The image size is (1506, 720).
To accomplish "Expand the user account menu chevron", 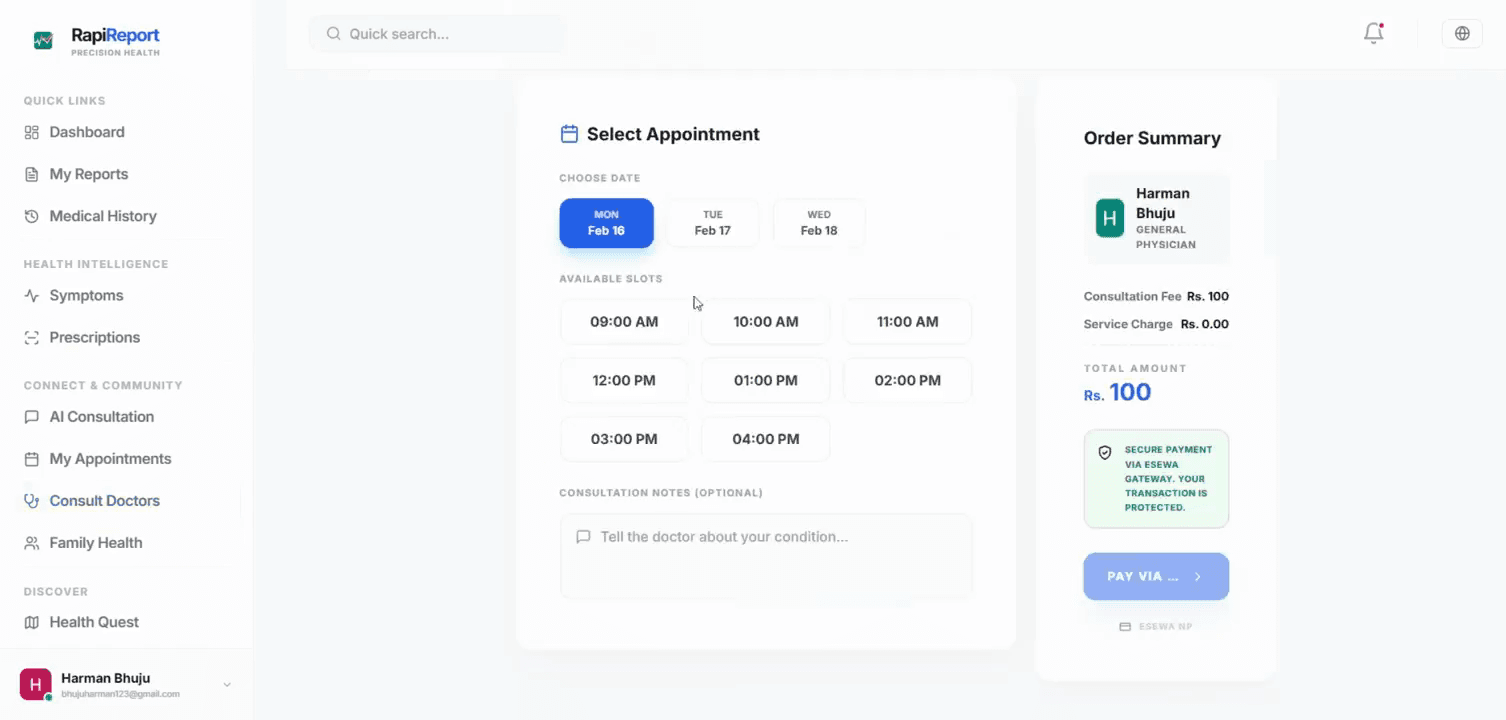I will [x=227, y=685].
